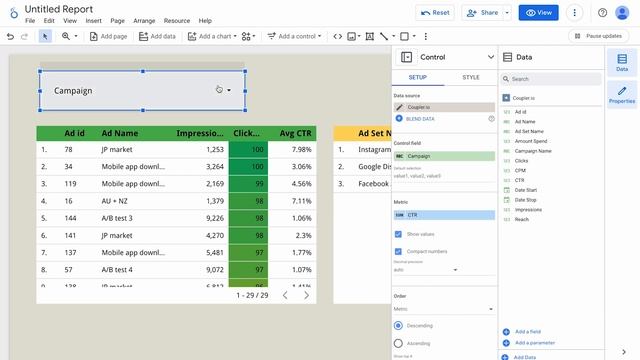Collapse the side panel chevron at bottom right
This screenshot has width=640, height=360.
624,352
